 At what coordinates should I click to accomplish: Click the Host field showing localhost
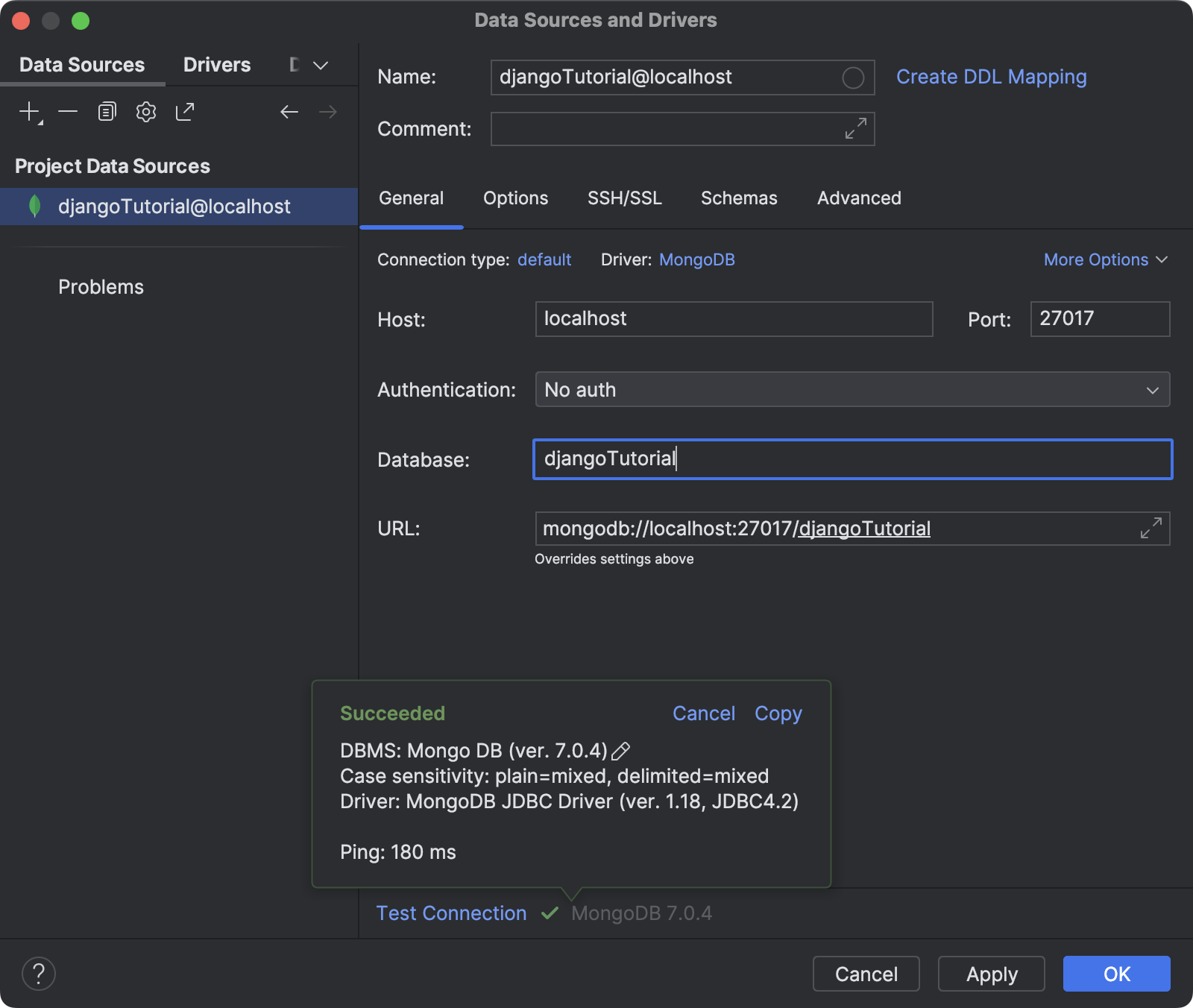tap(734, 319)
